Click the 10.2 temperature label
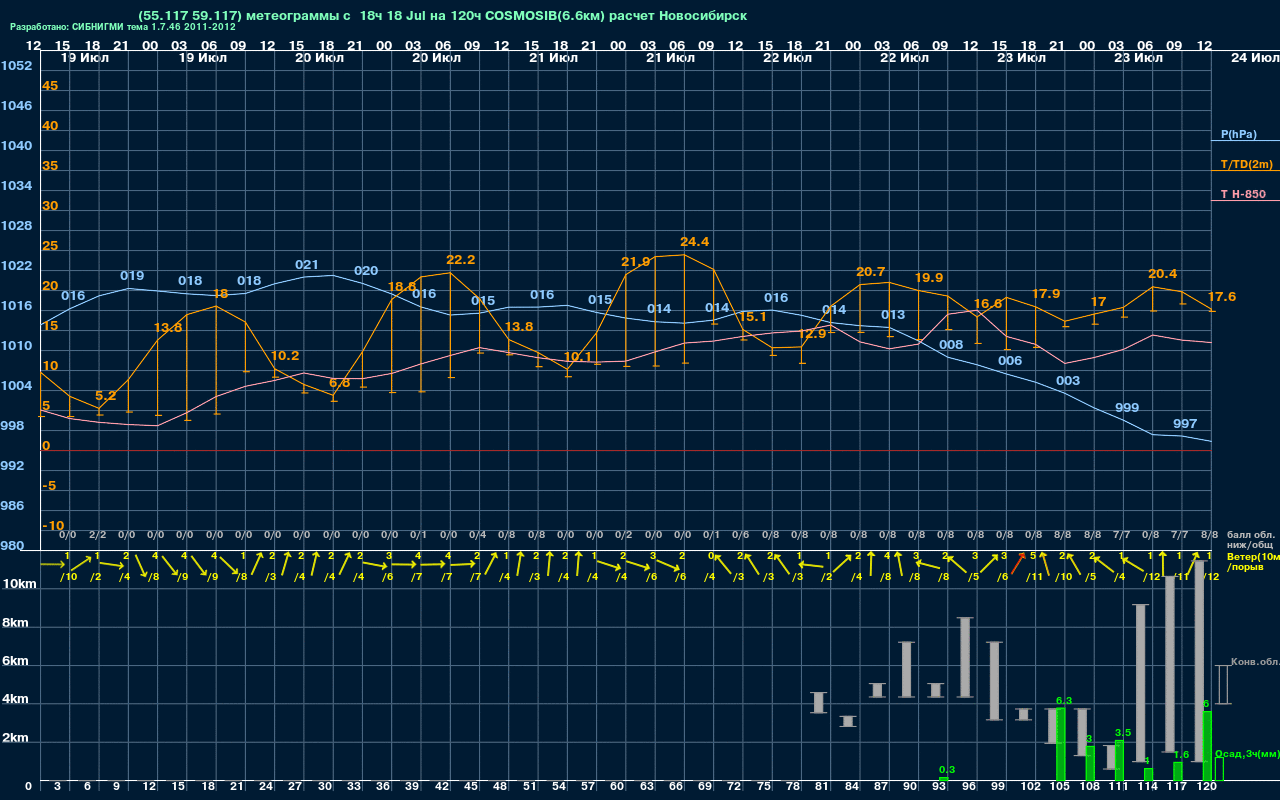 point(285,356)
